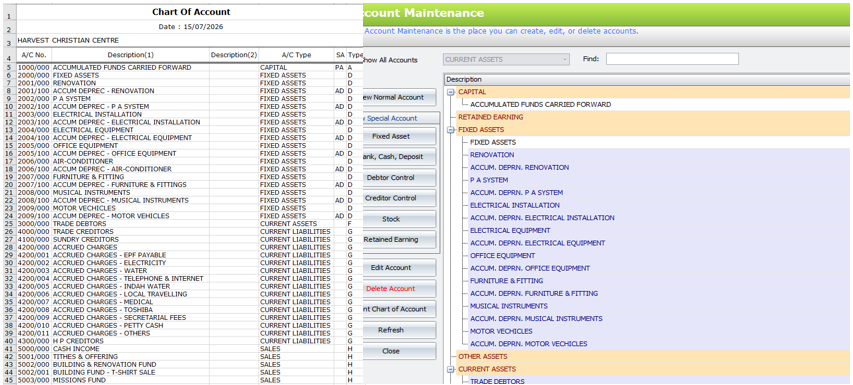Select ACCUM. DEPRN. FURNITURE & FITTING tree item
The width and height of the screenshot is (853, 385).
[534, 294]
